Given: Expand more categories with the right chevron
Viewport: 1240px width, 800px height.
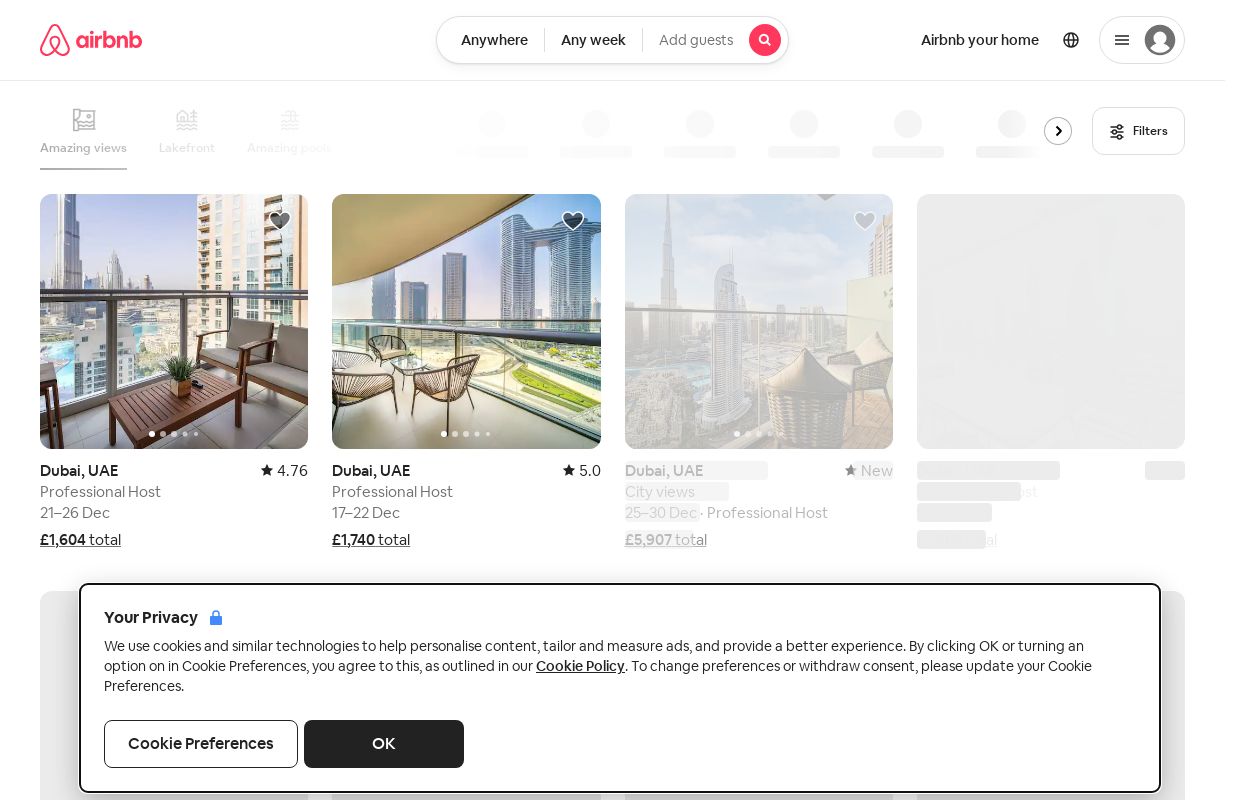Looking at the screenshot, I should (1058, 131).
